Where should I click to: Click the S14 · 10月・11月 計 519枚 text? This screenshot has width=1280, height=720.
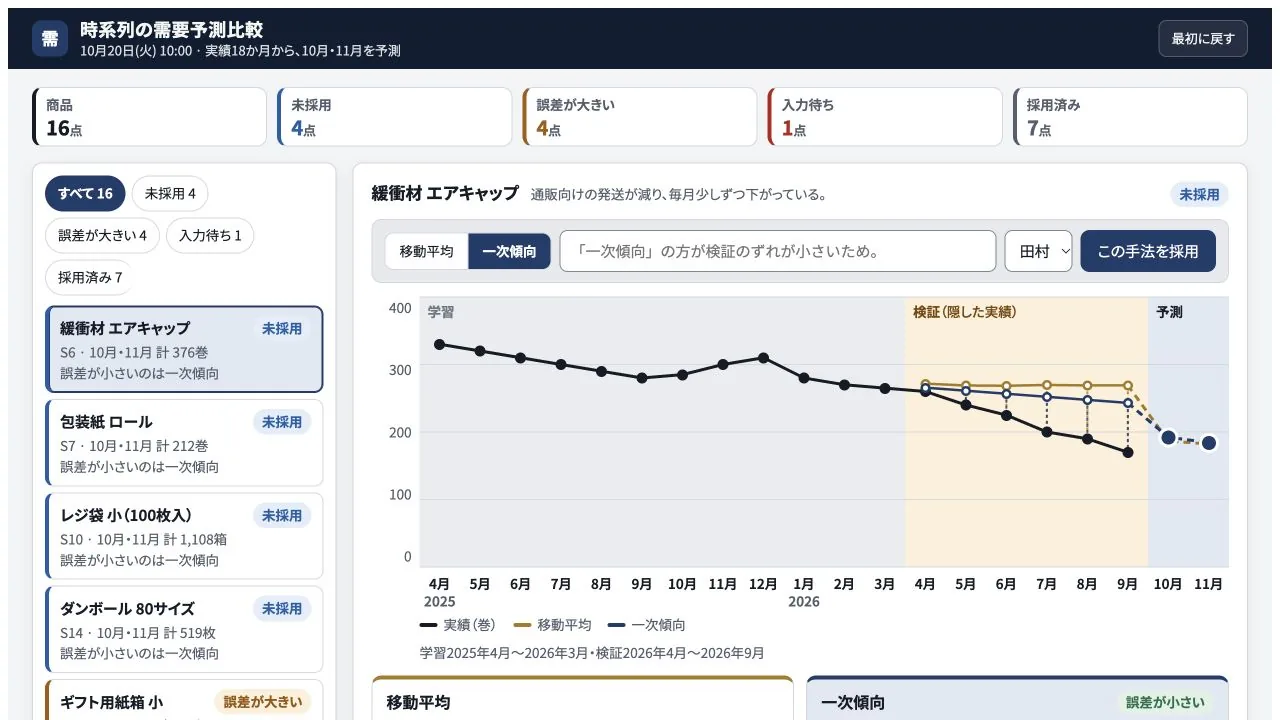[x=138, y=633]
